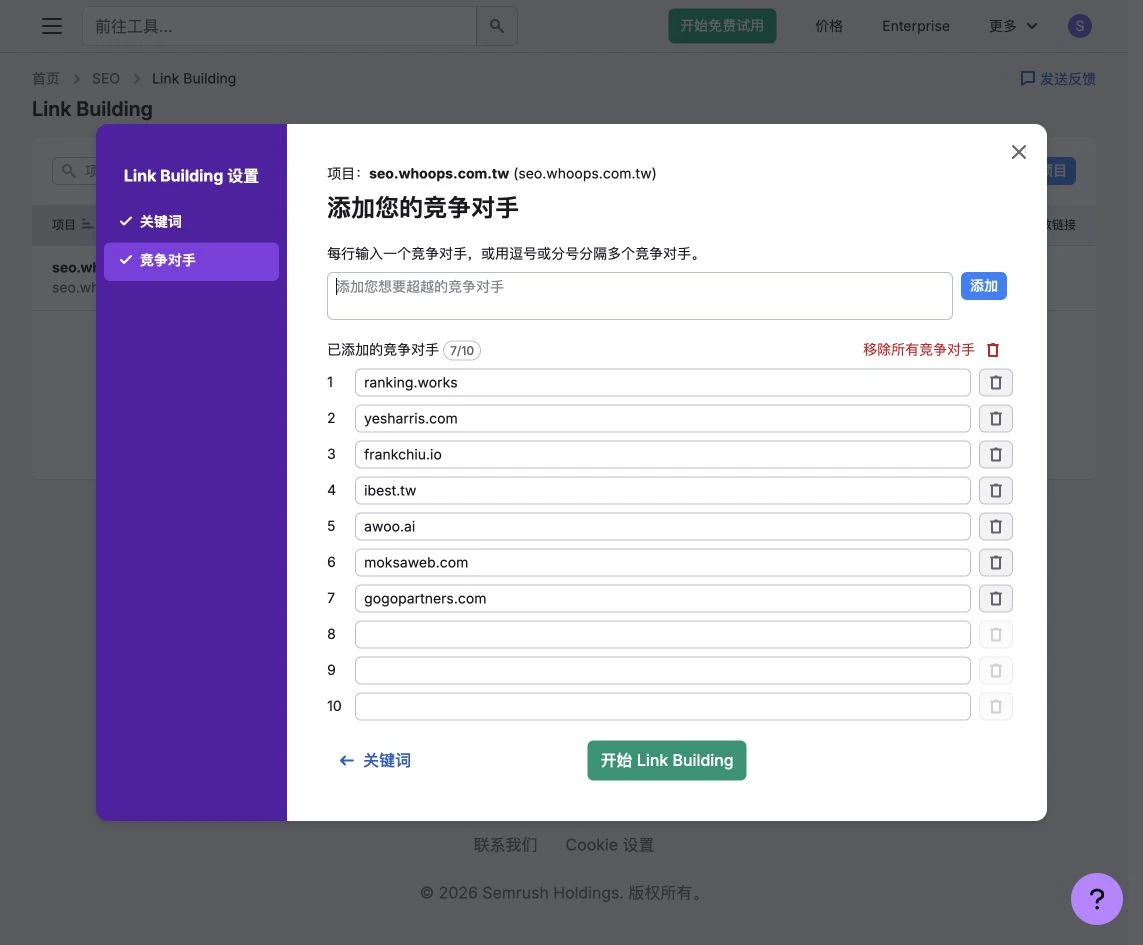Focus the 添加您想要超越的竞争对手 text area
Screen dimensions: 1143x945
(639, 296)
